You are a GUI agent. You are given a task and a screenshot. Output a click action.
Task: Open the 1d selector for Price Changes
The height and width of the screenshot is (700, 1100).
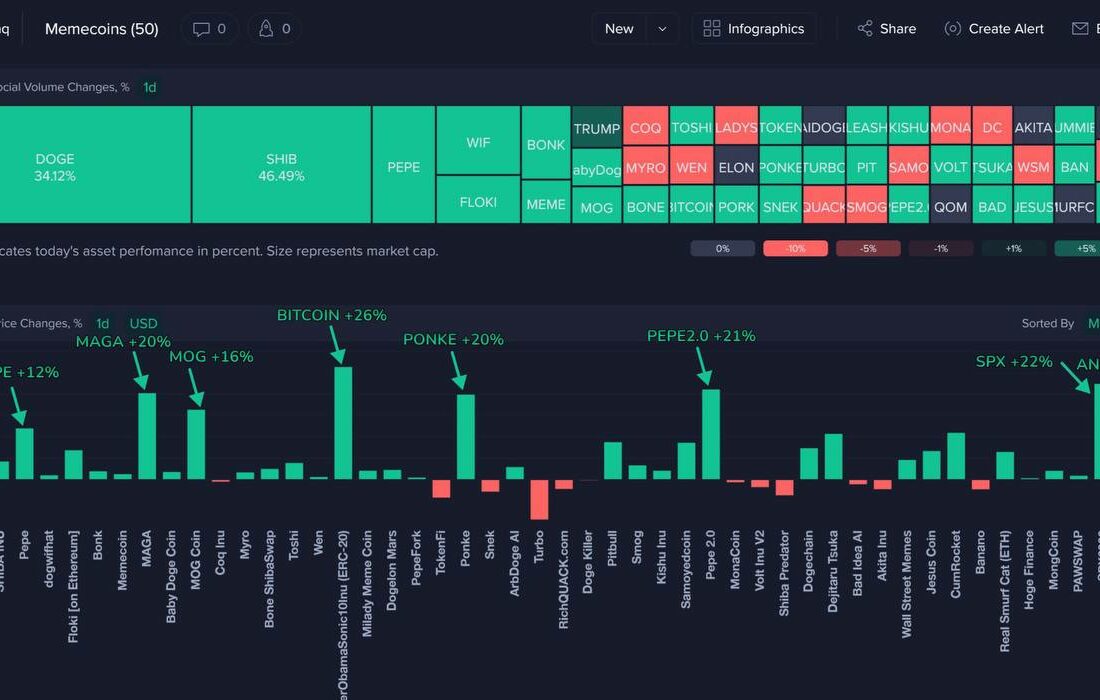(102, 323)
